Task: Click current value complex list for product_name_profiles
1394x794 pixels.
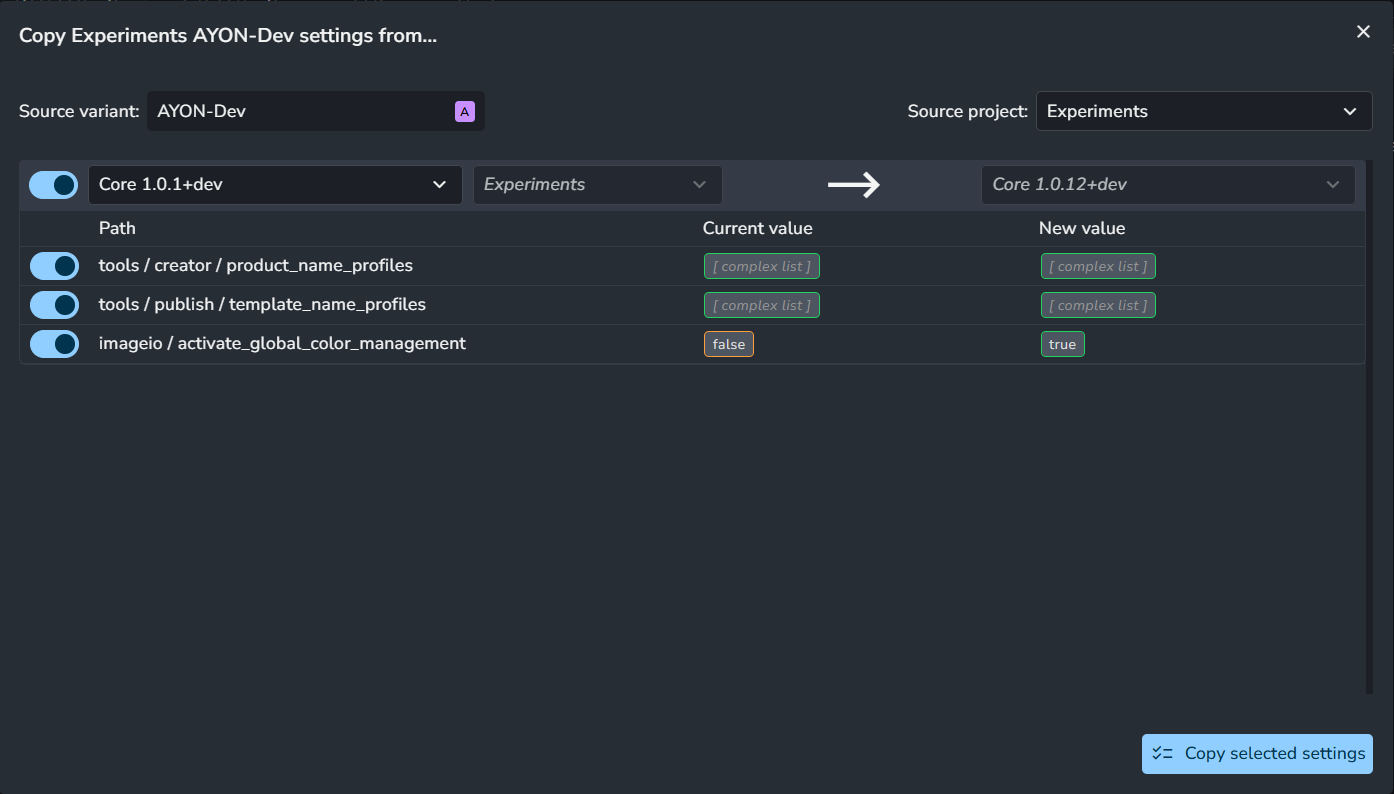Action: point(761,266)
